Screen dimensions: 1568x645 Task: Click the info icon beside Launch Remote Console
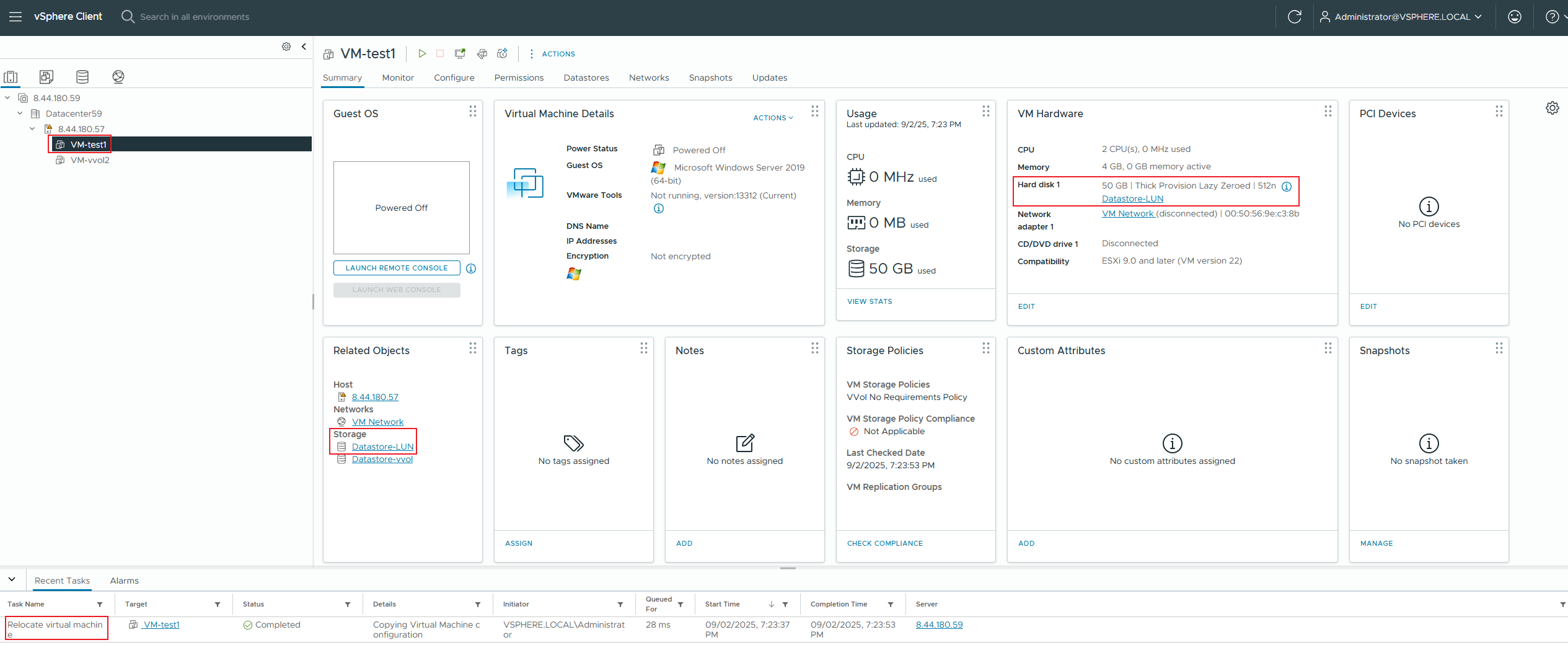point(471,269)
